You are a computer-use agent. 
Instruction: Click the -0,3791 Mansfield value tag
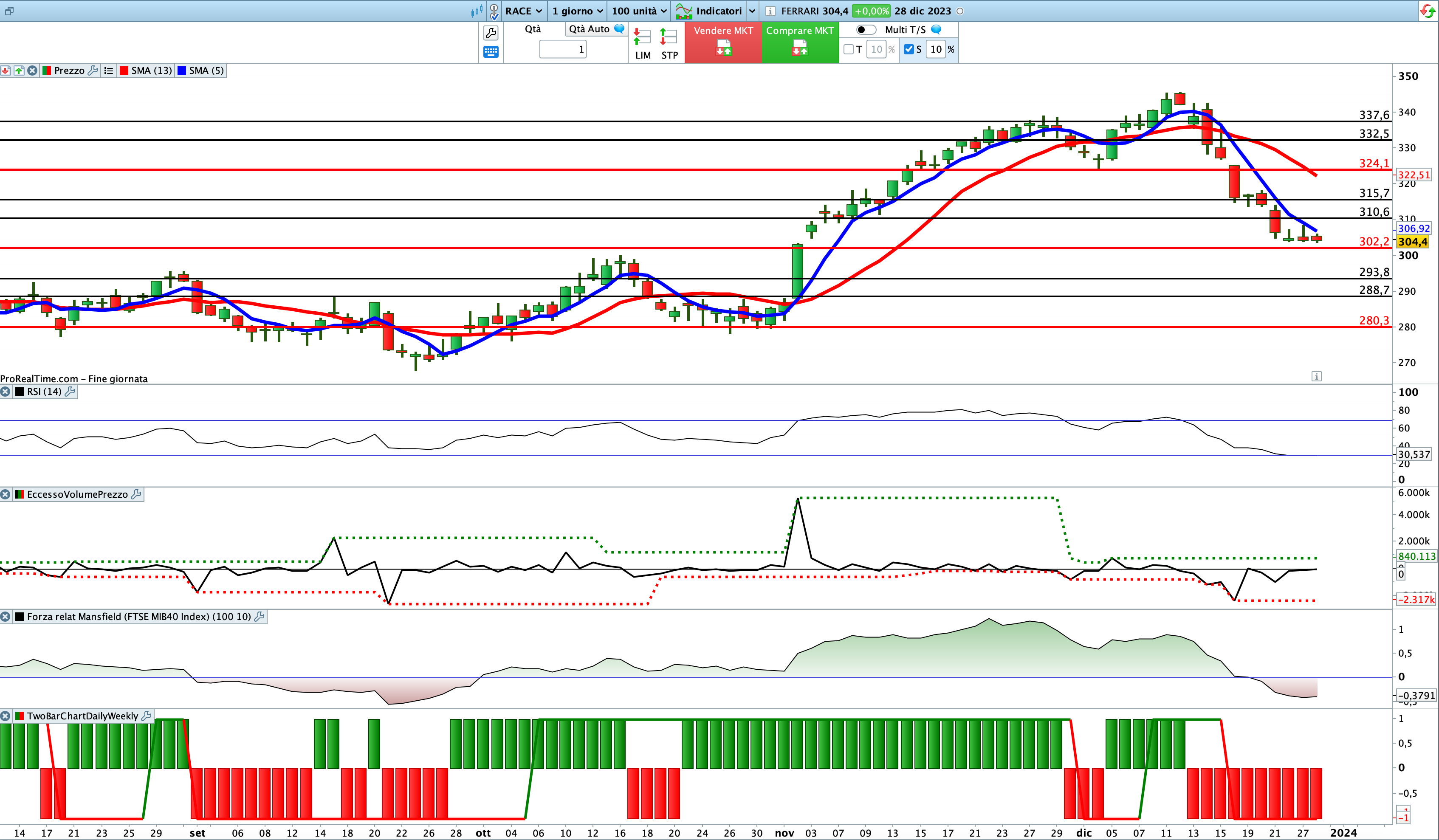(1416, 696)
